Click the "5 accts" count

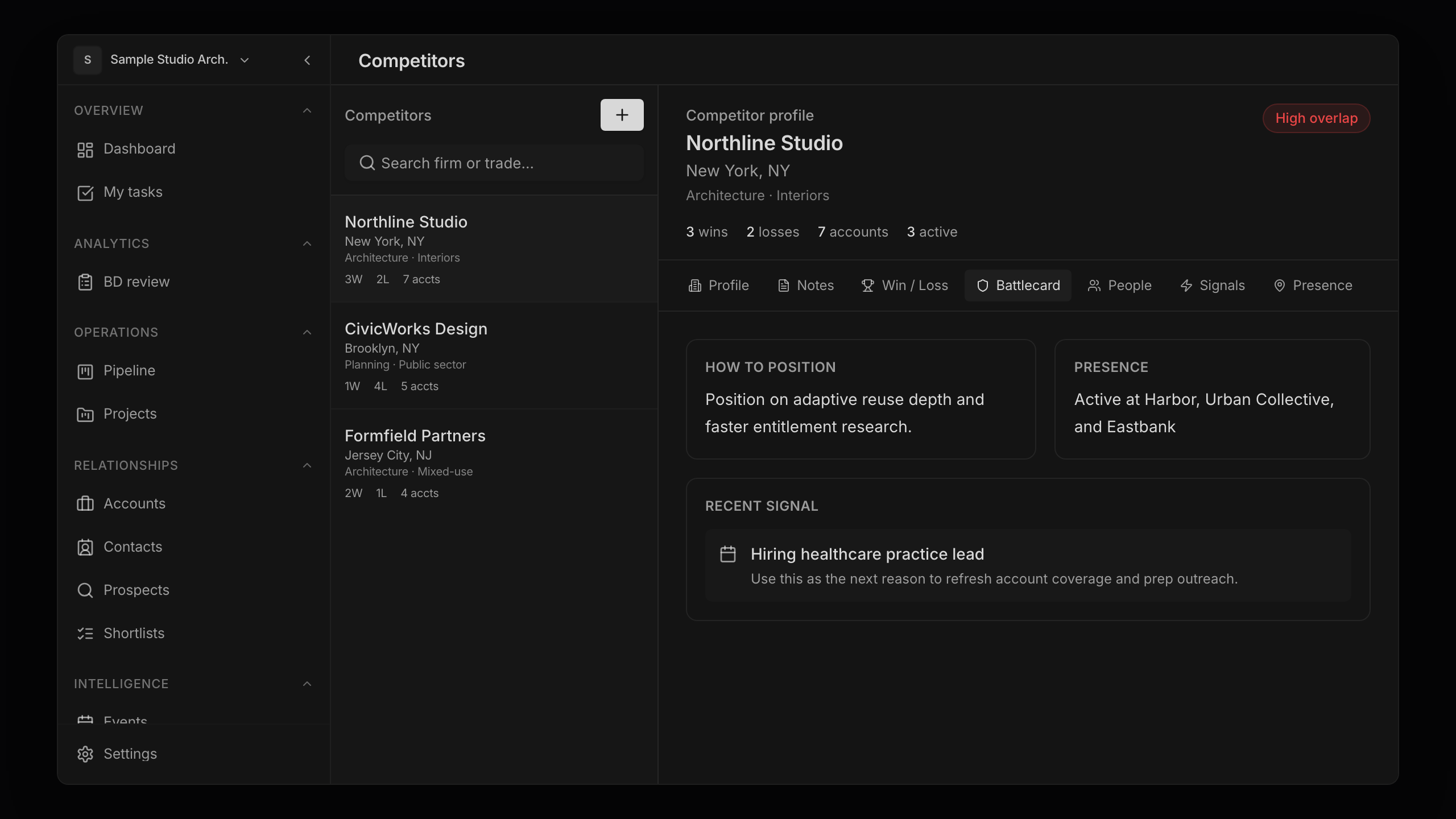point(419,386)
